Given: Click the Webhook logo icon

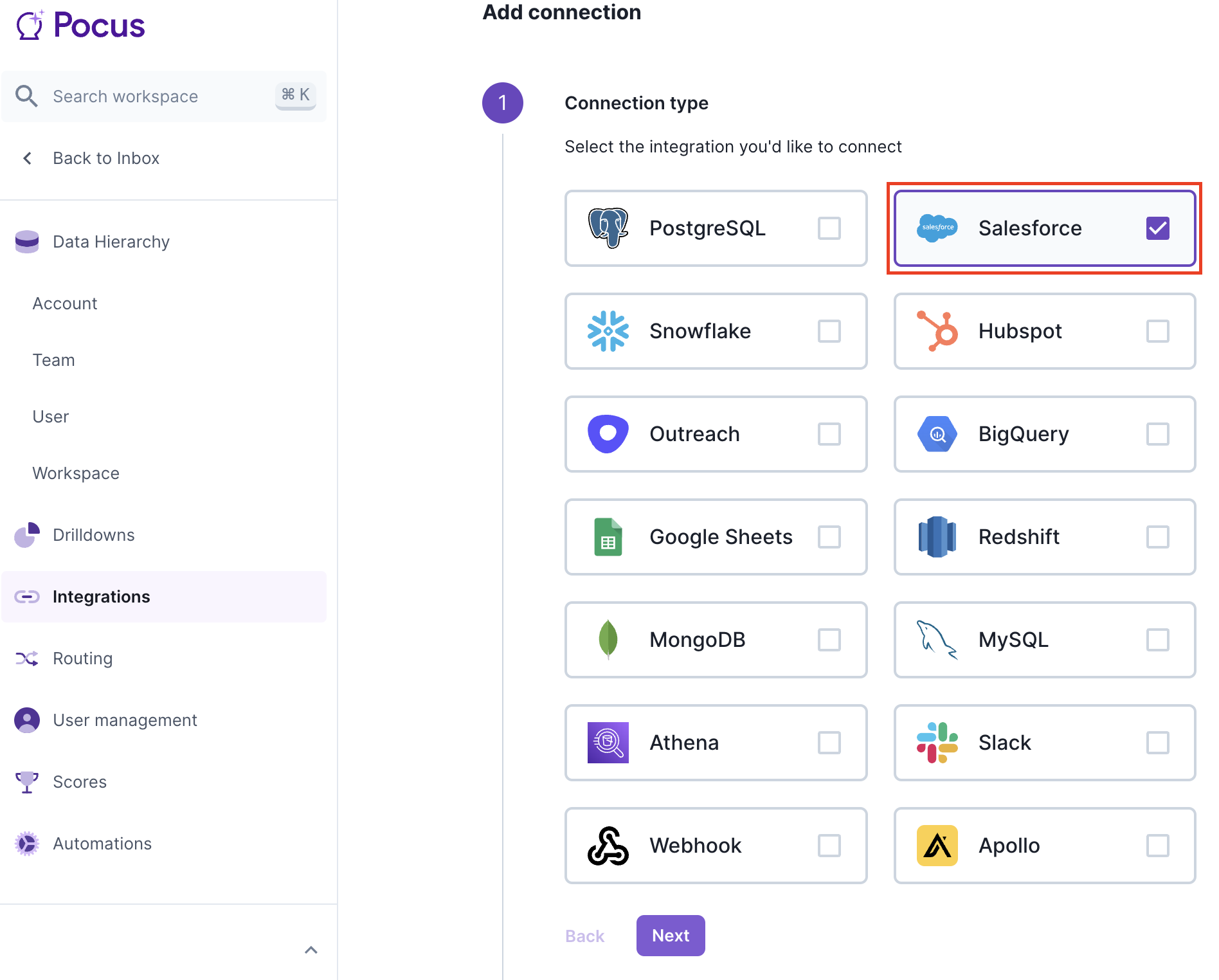Looking at the screenshot, I should [x=608, y=846].
